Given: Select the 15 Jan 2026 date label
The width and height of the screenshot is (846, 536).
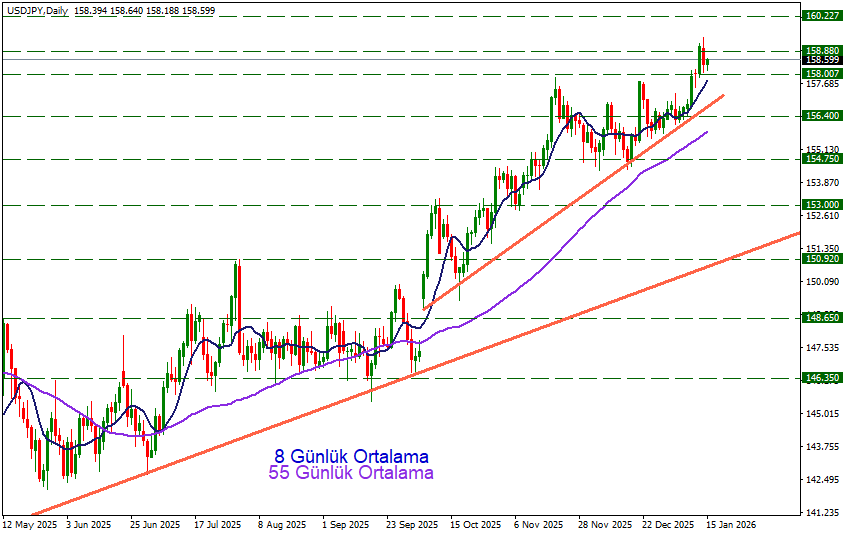Looking at the screenshot, I should (x=731, y=524).
